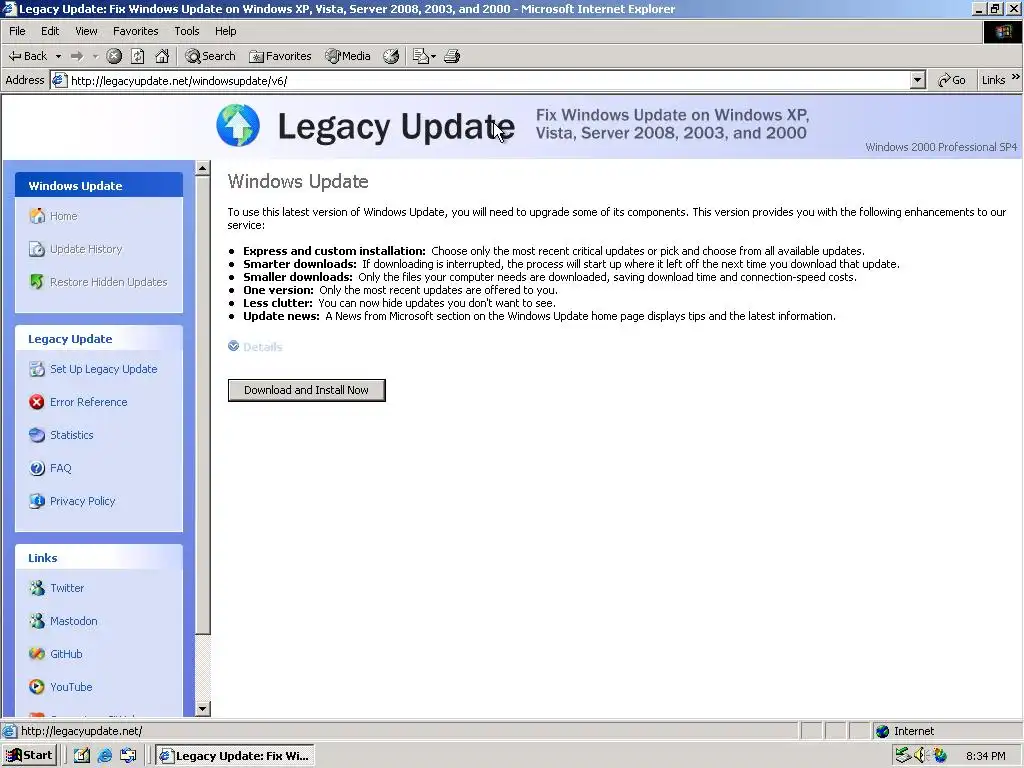Viewport: 1024px width, 768px height.
Task: Open the Back history dropdown arrow
Action: (x=57, y=56)
